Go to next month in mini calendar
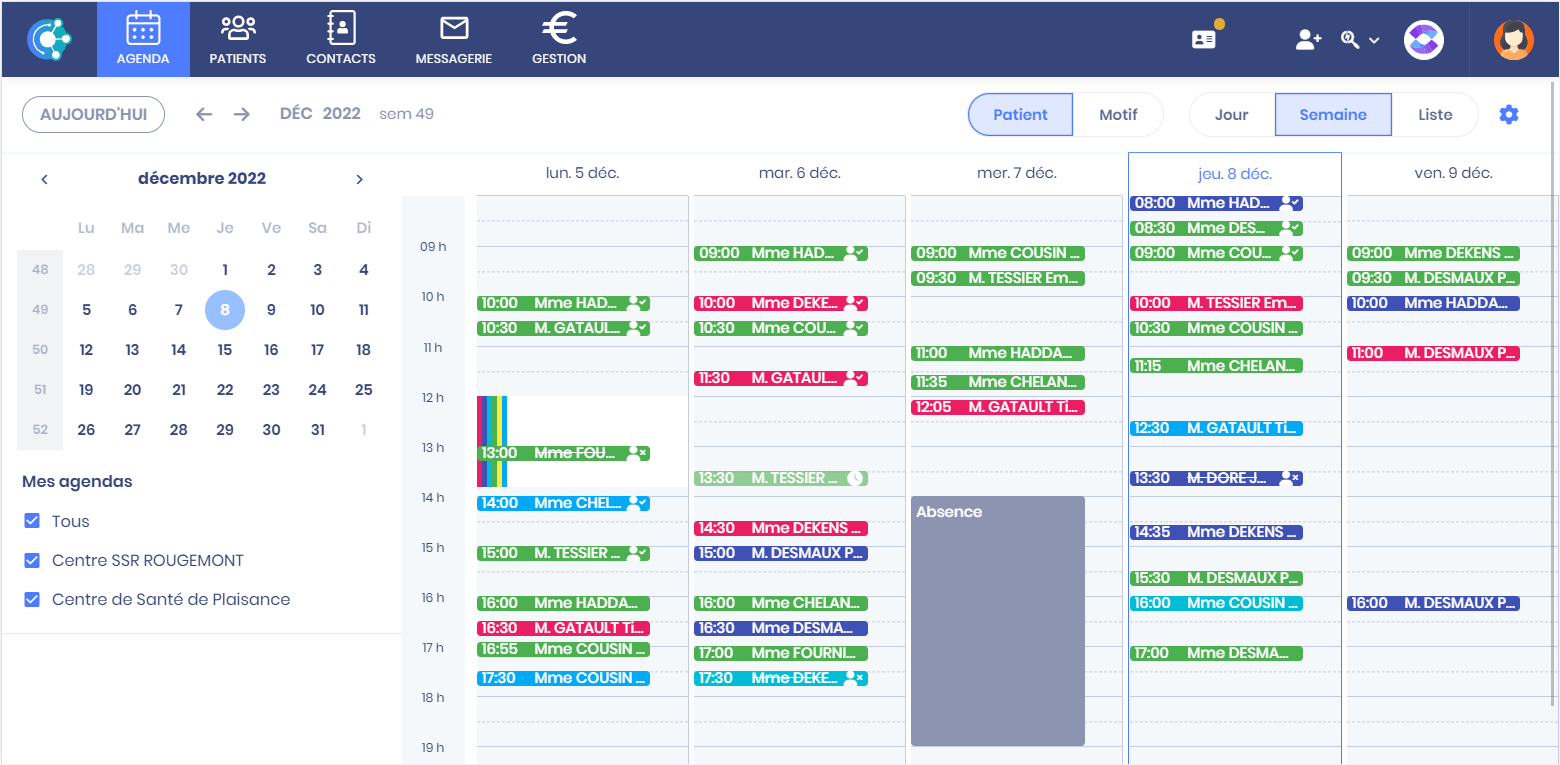 (x=359, y=179)
